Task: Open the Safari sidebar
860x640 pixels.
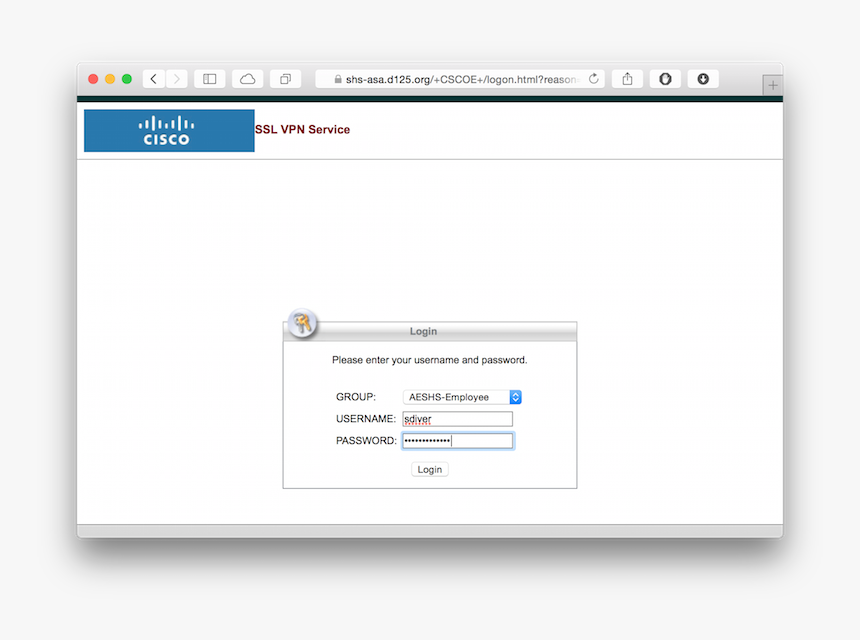Action: pos(210,78)
